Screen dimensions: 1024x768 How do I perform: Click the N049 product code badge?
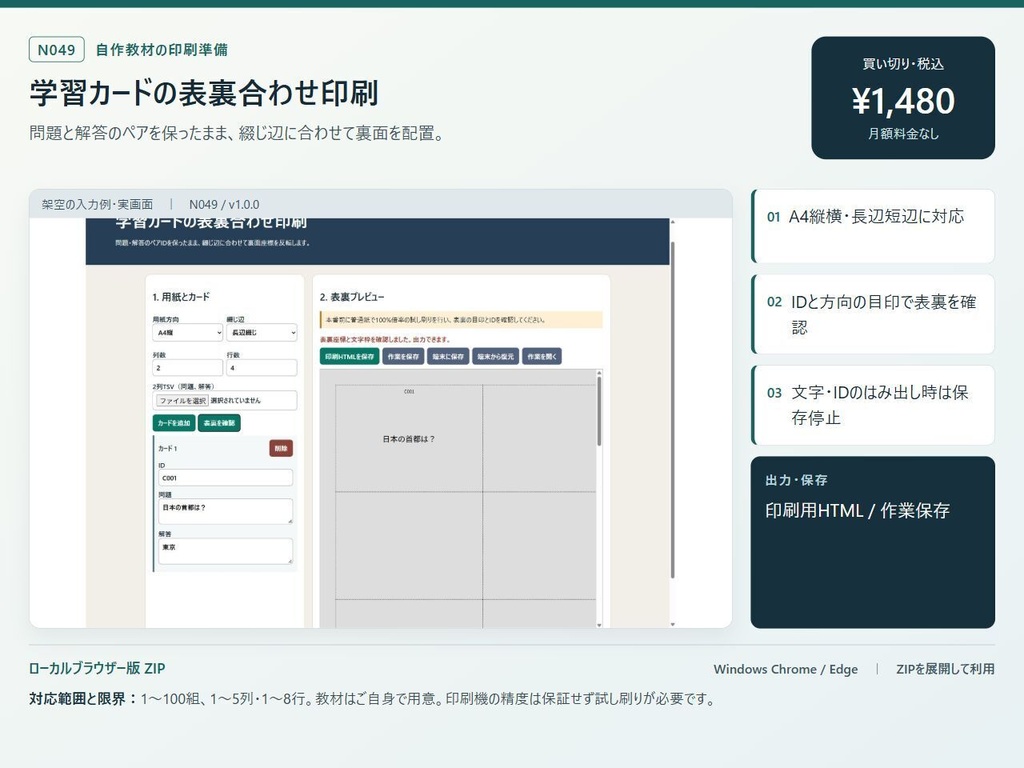coord(56,50)
